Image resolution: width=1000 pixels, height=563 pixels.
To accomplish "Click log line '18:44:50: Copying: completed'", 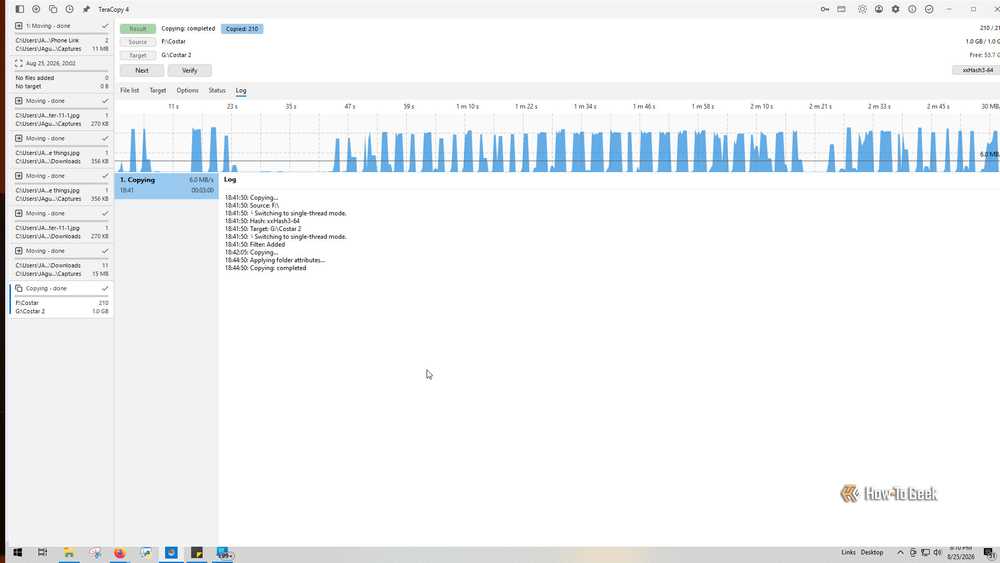I will 265,268.
